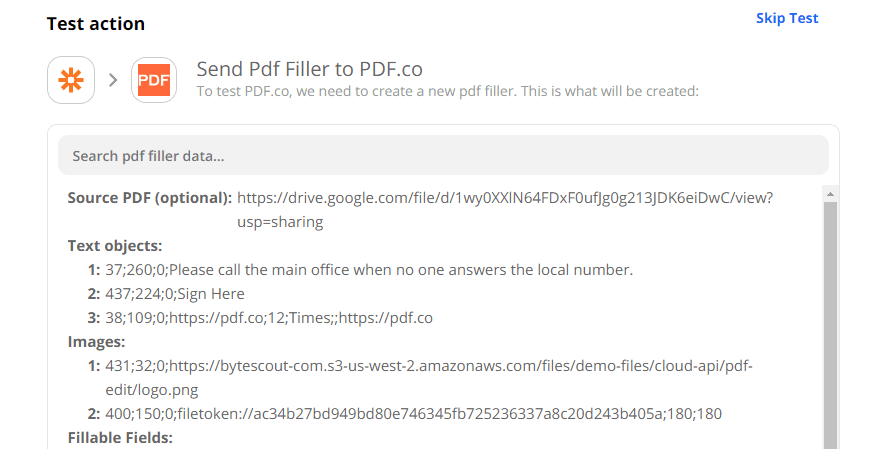Select the Fillable Fields section label
The width and height of the screenshot is (885, 449).
coord(120,438)
